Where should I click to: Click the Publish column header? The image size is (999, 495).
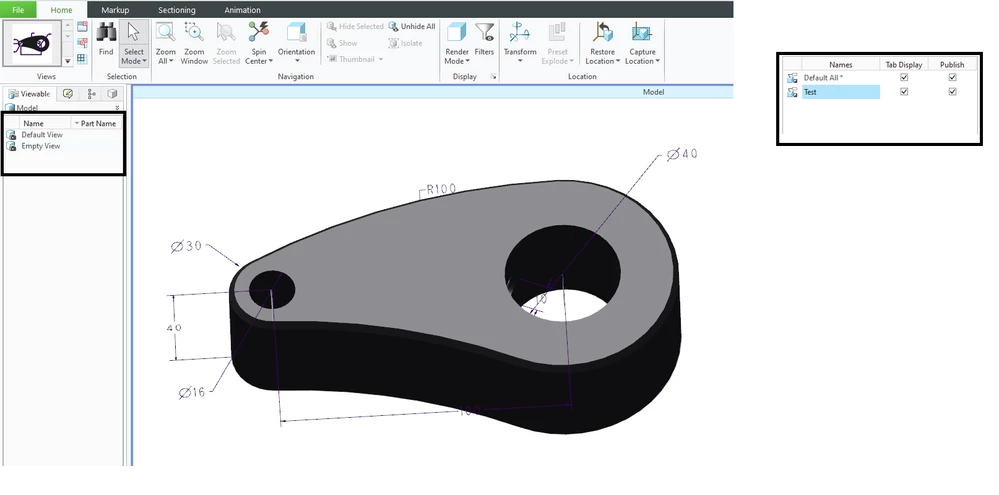[952, 64]
